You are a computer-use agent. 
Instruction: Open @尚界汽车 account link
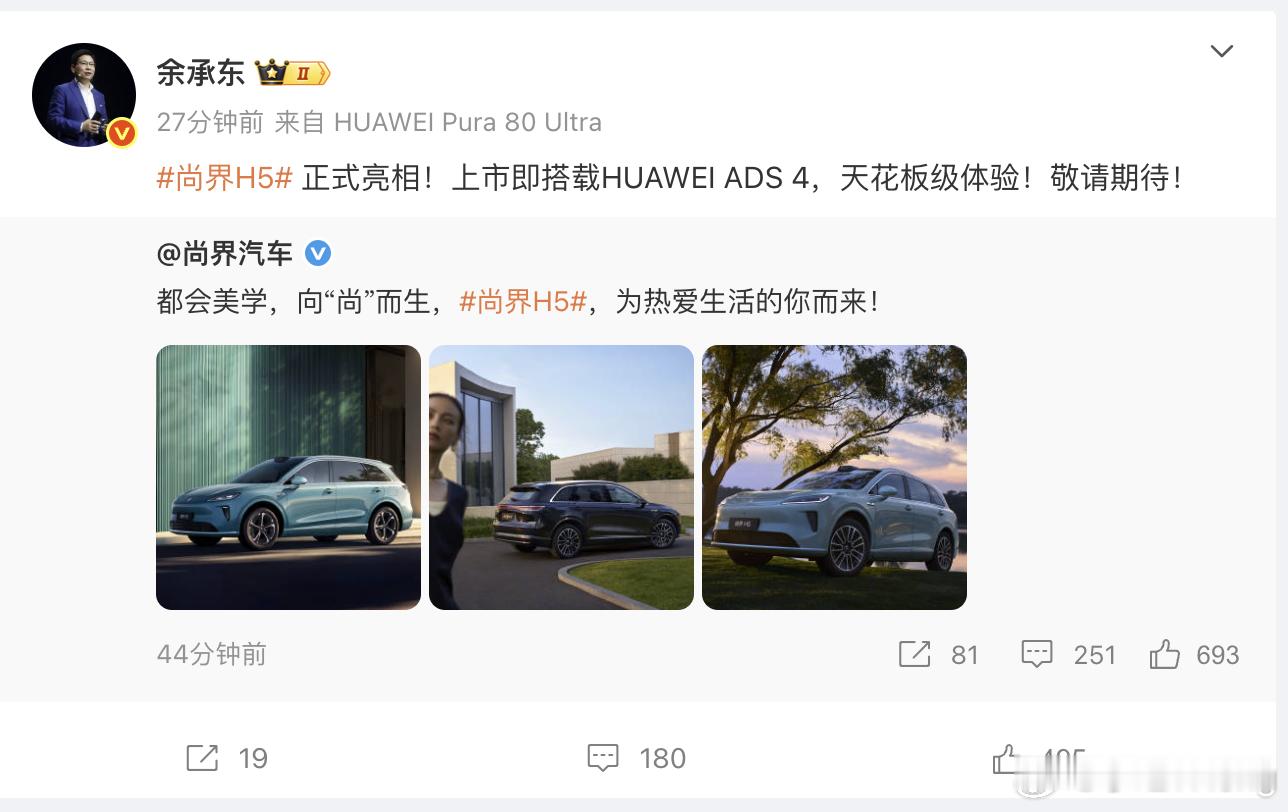click(x=224, y=253)
